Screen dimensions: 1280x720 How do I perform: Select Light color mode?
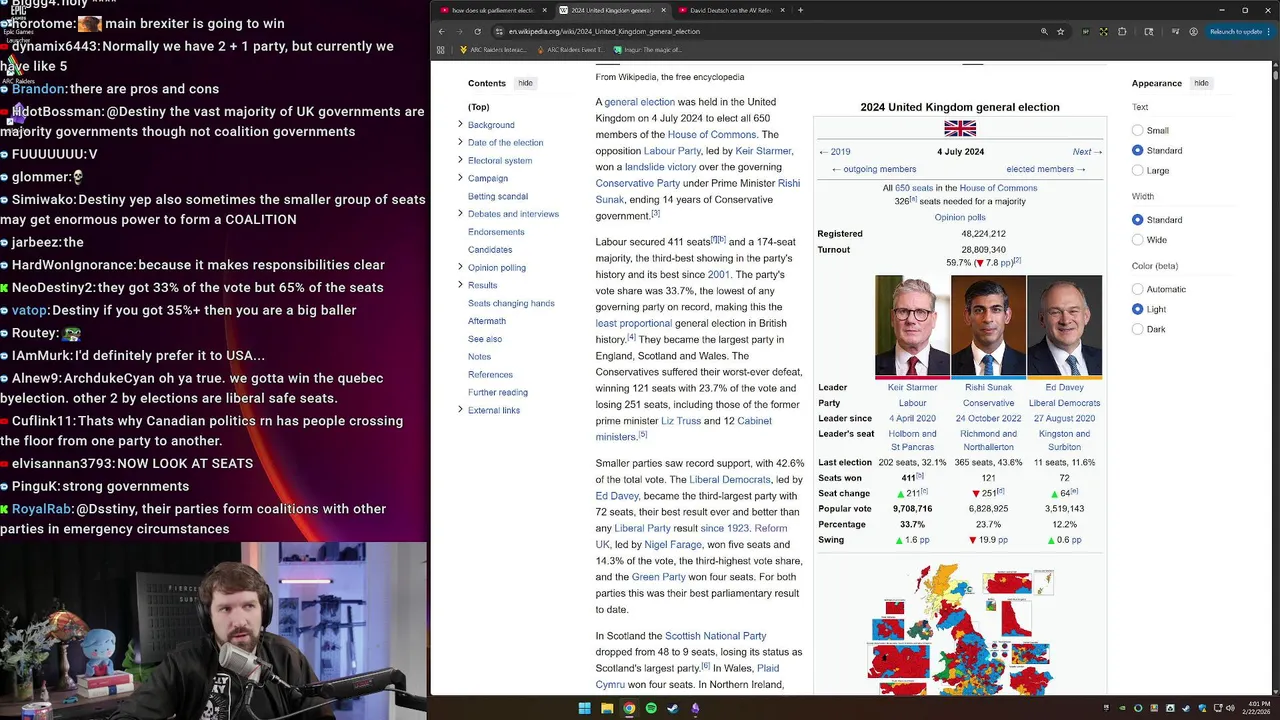1137,309
